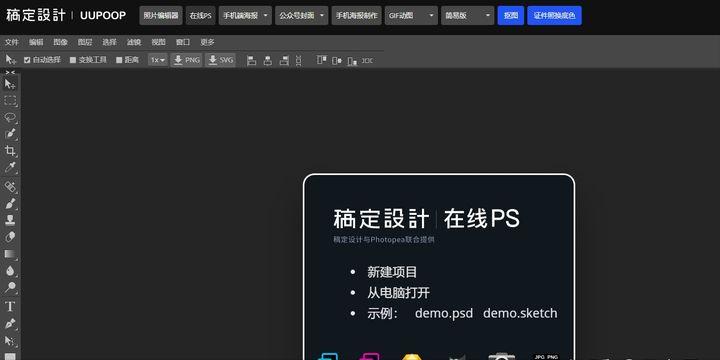
Task: Select the Type (T) tool
Action: point(10,306)
